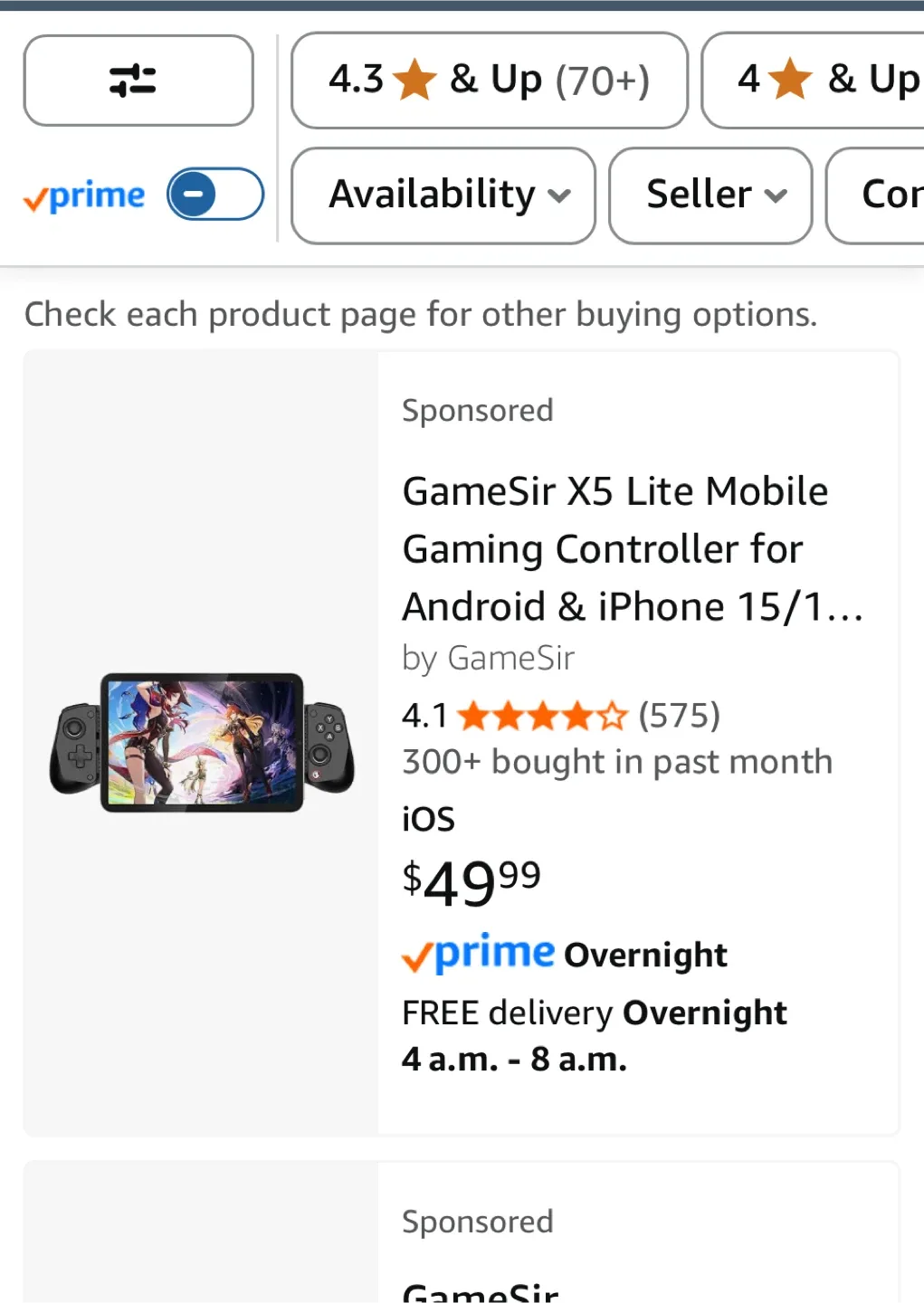This screenshot has width=924, height=1303.
Task: Expand the Availability dropdown
Action: [x=443, y=195]
